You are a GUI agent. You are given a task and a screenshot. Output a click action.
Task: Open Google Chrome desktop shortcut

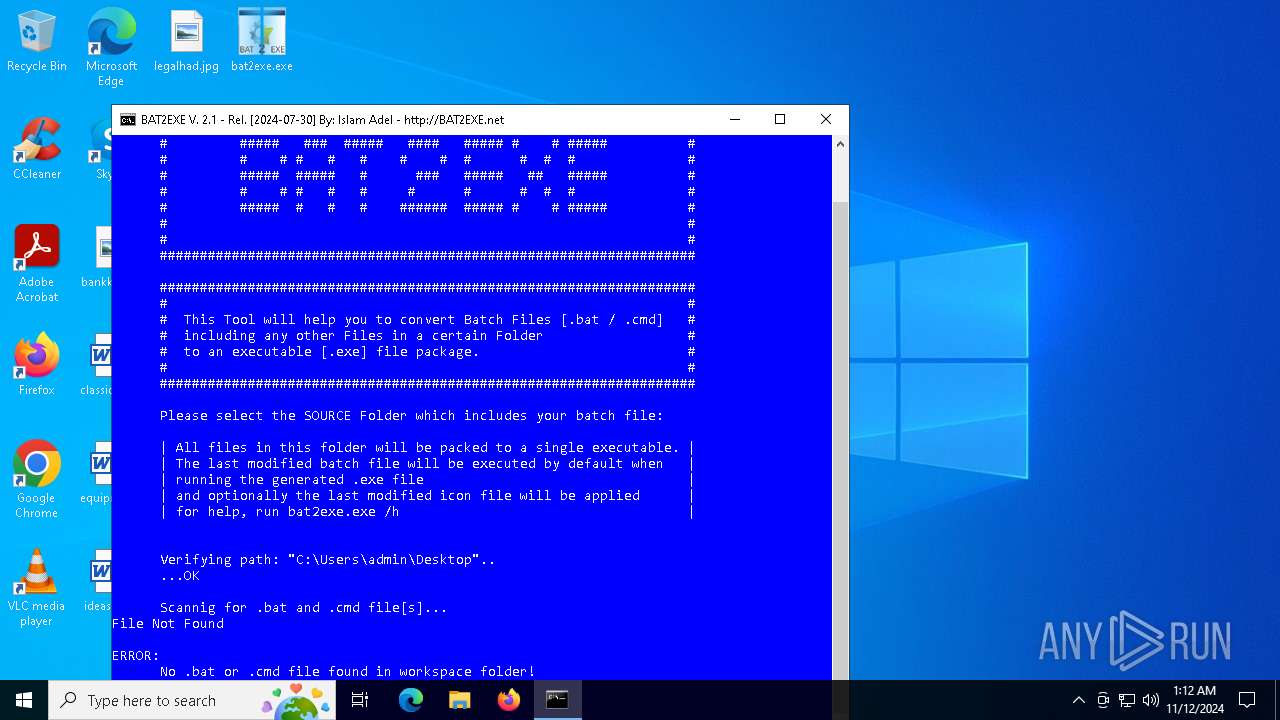coord(37,480)
